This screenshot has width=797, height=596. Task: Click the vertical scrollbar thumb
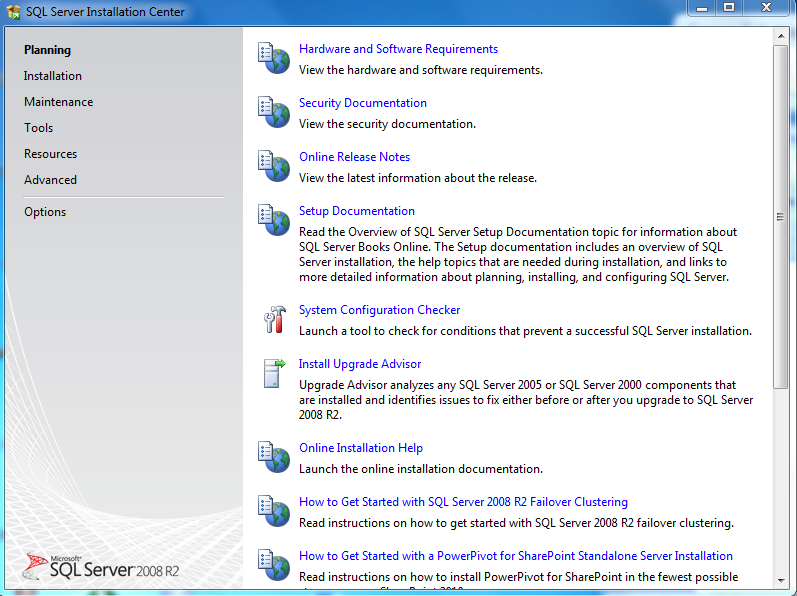[781, 217]
